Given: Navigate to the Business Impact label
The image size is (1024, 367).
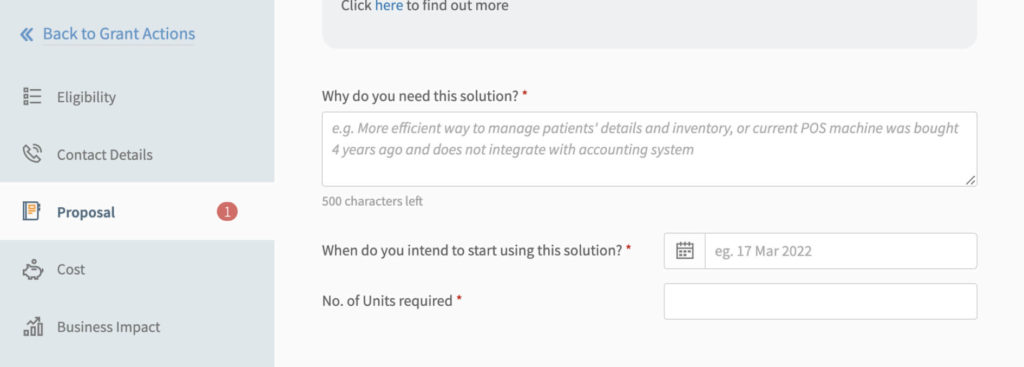Looking at the screenshot, I should pyautogui.click(x=108, y=327).
